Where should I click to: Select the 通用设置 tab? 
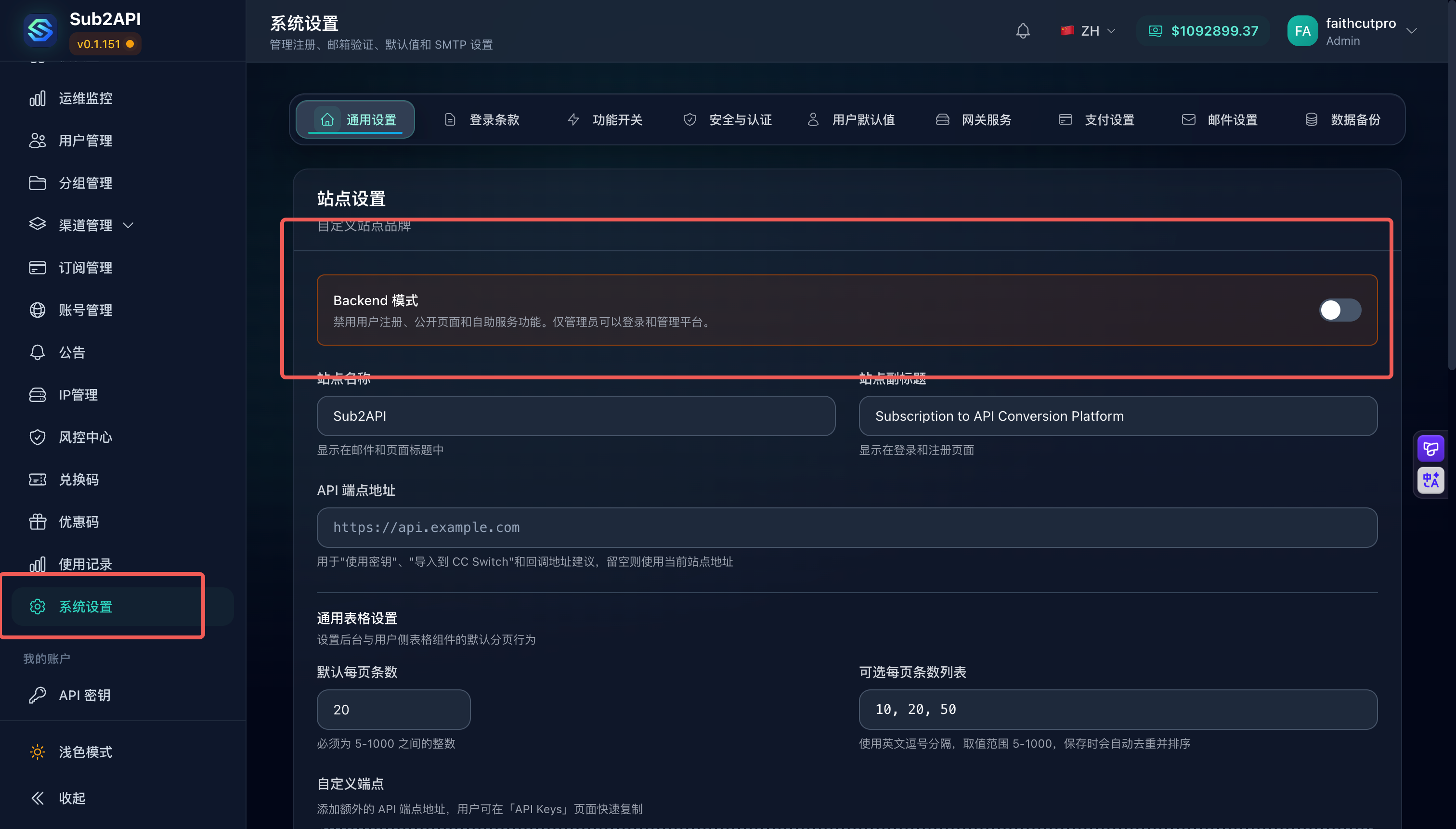(355, 119)
